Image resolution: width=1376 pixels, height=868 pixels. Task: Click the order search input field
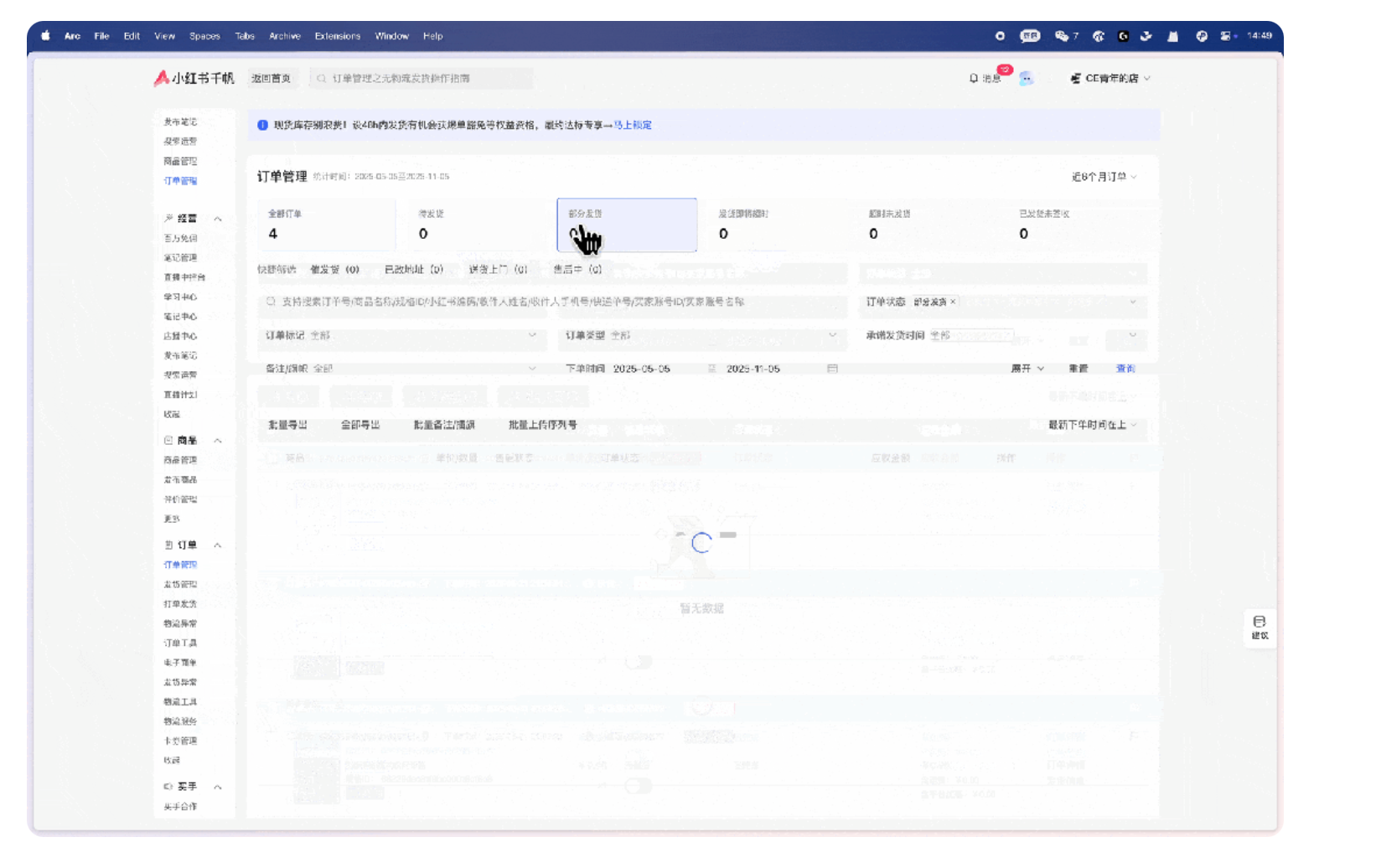[553, 302]
